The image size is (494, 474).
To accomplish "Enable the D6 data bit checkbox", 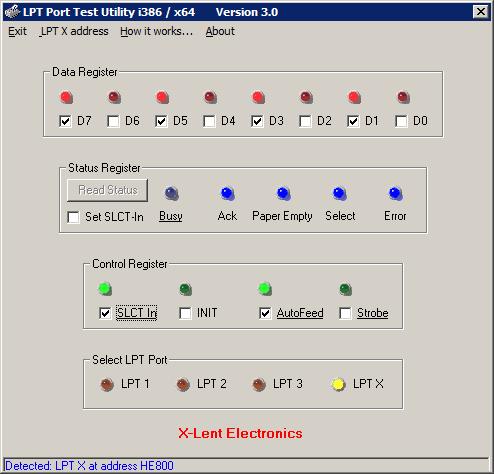I will (x=113, y=121).
